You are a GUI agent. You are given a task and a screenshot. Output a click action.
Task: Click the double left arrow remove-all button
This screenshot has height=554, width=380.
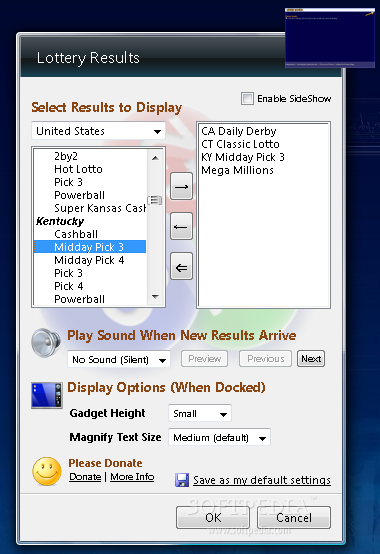pos(181,267)
